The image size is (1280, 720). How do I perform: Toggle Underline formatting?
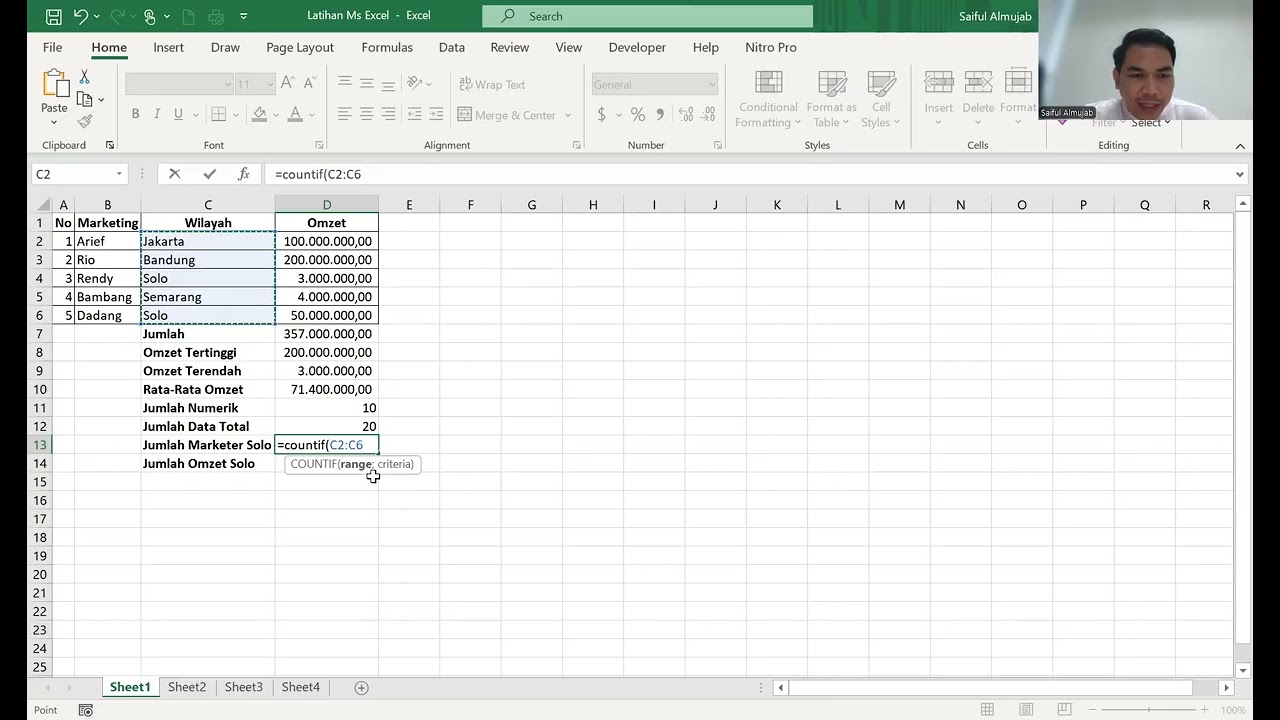pos(178,114)
